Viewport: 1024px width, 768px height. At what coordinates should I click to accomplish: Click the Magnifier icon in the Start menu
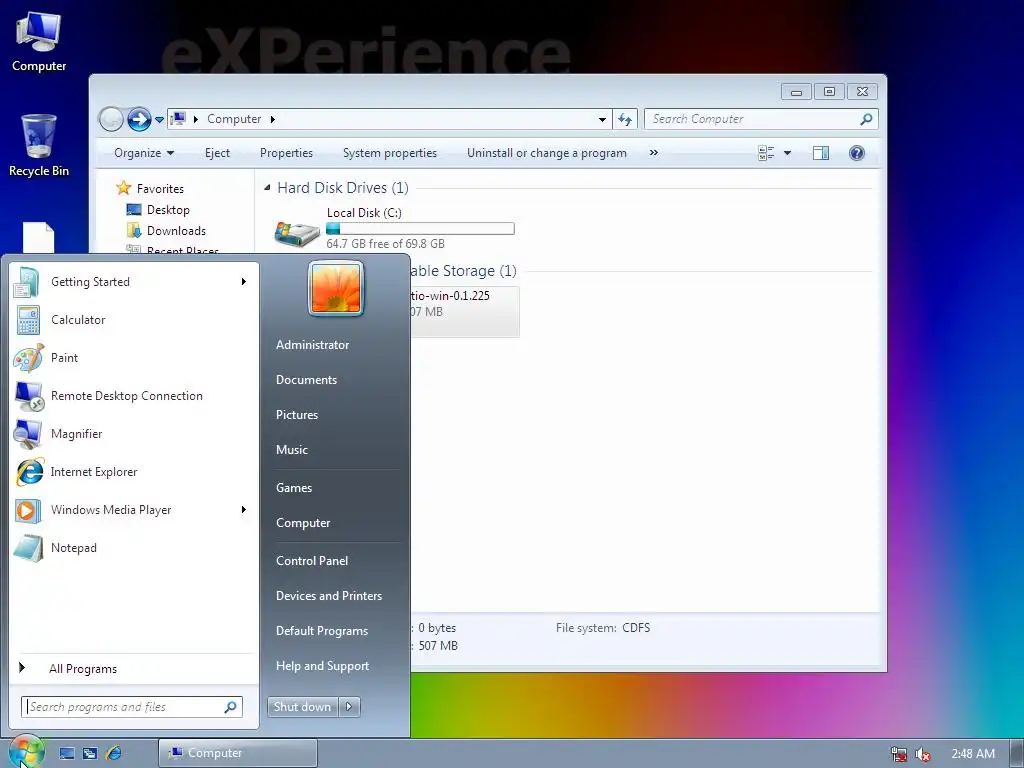point(28,434)
